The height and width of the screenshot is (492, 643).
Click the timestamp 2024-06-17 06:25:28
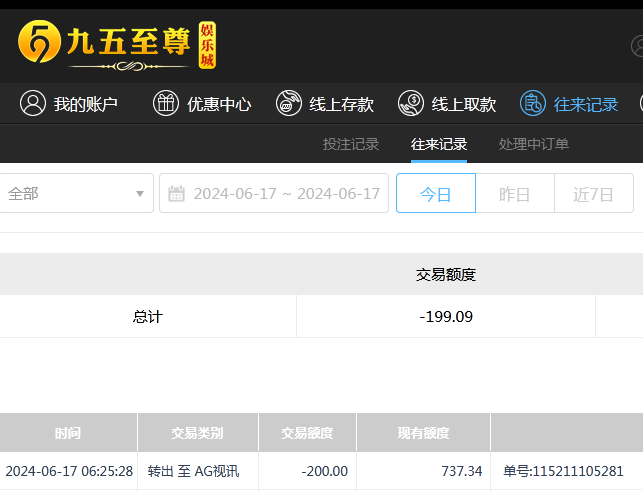(69, 471)
